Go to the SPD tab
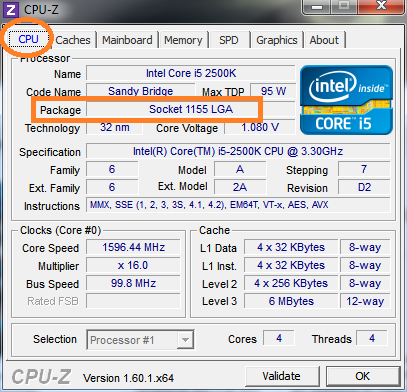 click(229, 40)
